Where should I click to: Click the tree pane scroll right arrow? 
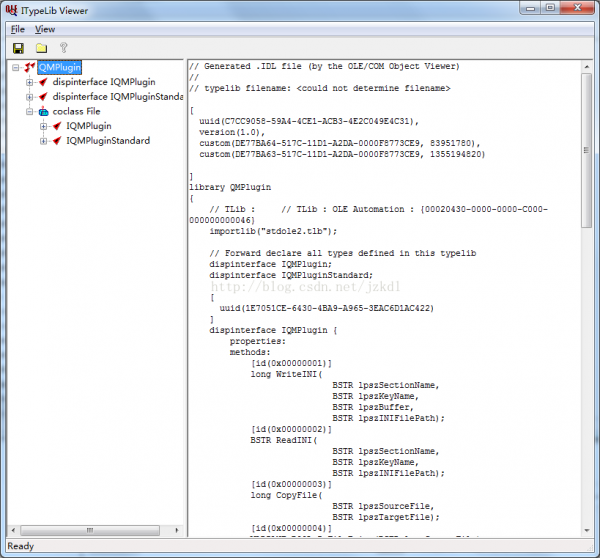tap(177, 530)
